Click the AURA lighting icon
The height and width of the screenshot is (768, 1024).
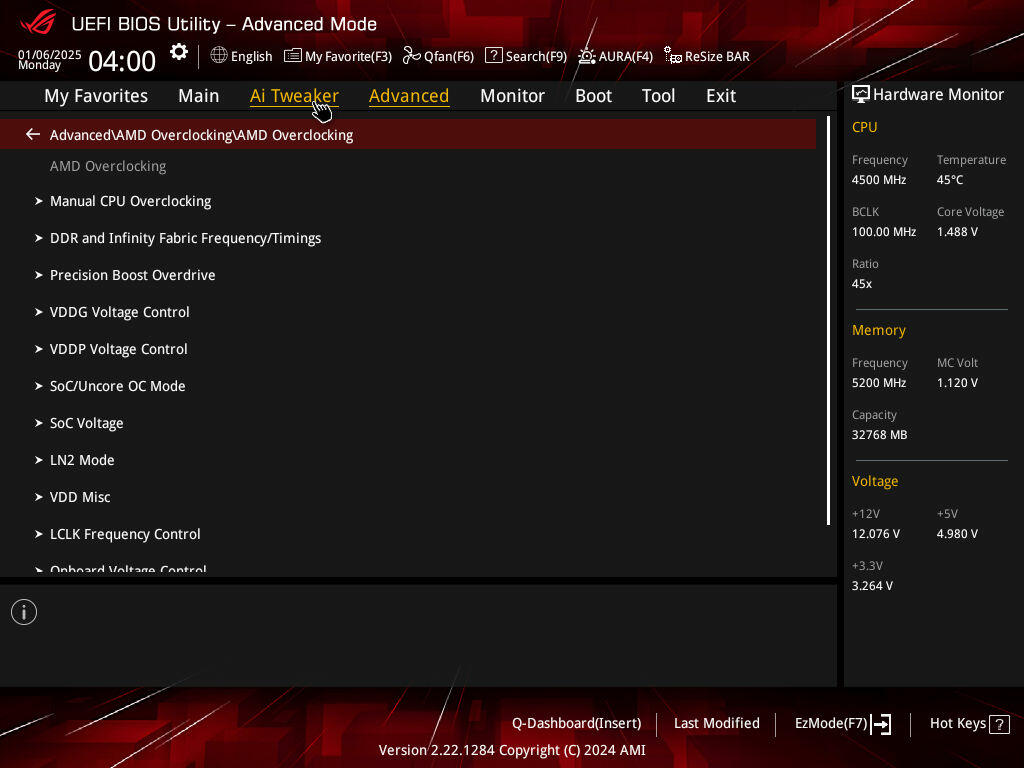(x=586, y=56)
